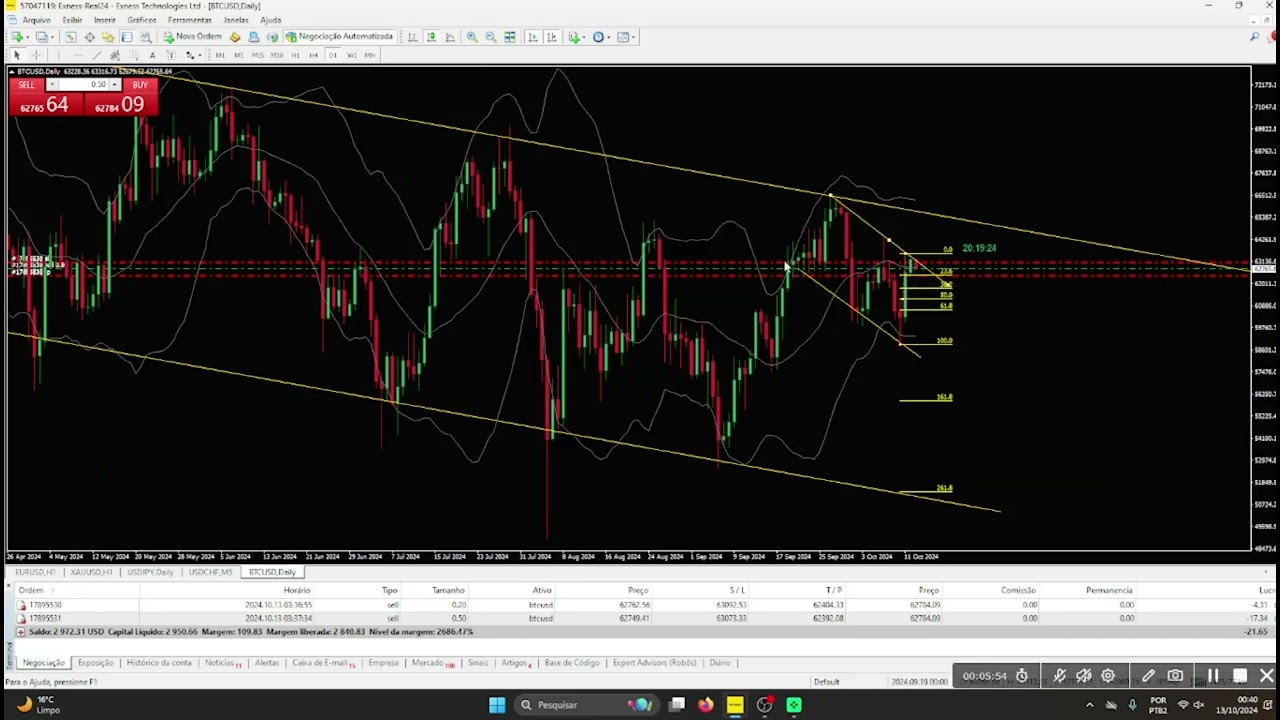Open the Histórico da conta tab
1280x720 pixels.
click(x=159, y=663)
